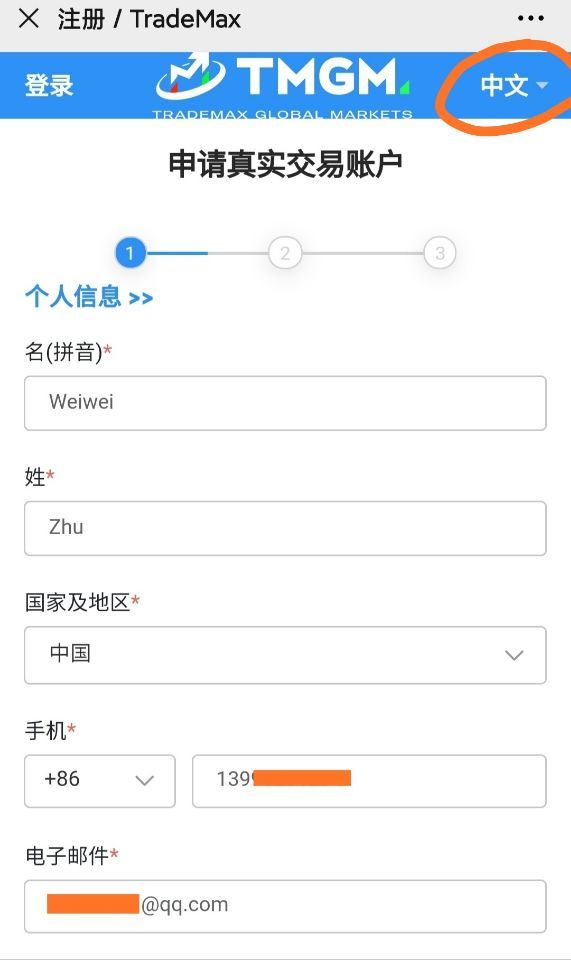Click the 个人信息 >> section heading
This screenshot has height=960, width=571.
[89, 297]
